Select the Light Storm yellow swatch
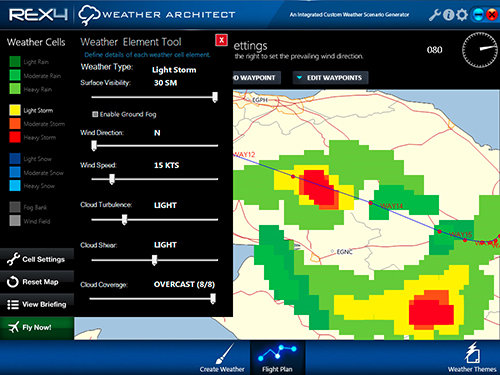 pos(15,110)
